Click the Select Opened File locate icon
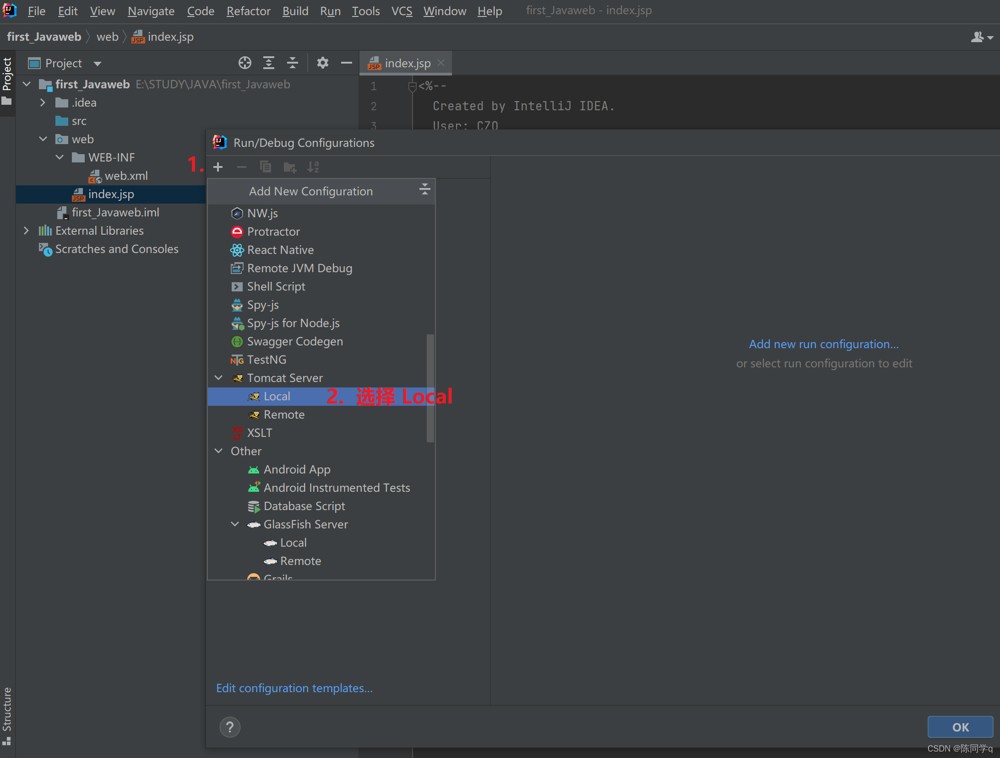Viewport: 1000px width, 758px height. (245, 62)
